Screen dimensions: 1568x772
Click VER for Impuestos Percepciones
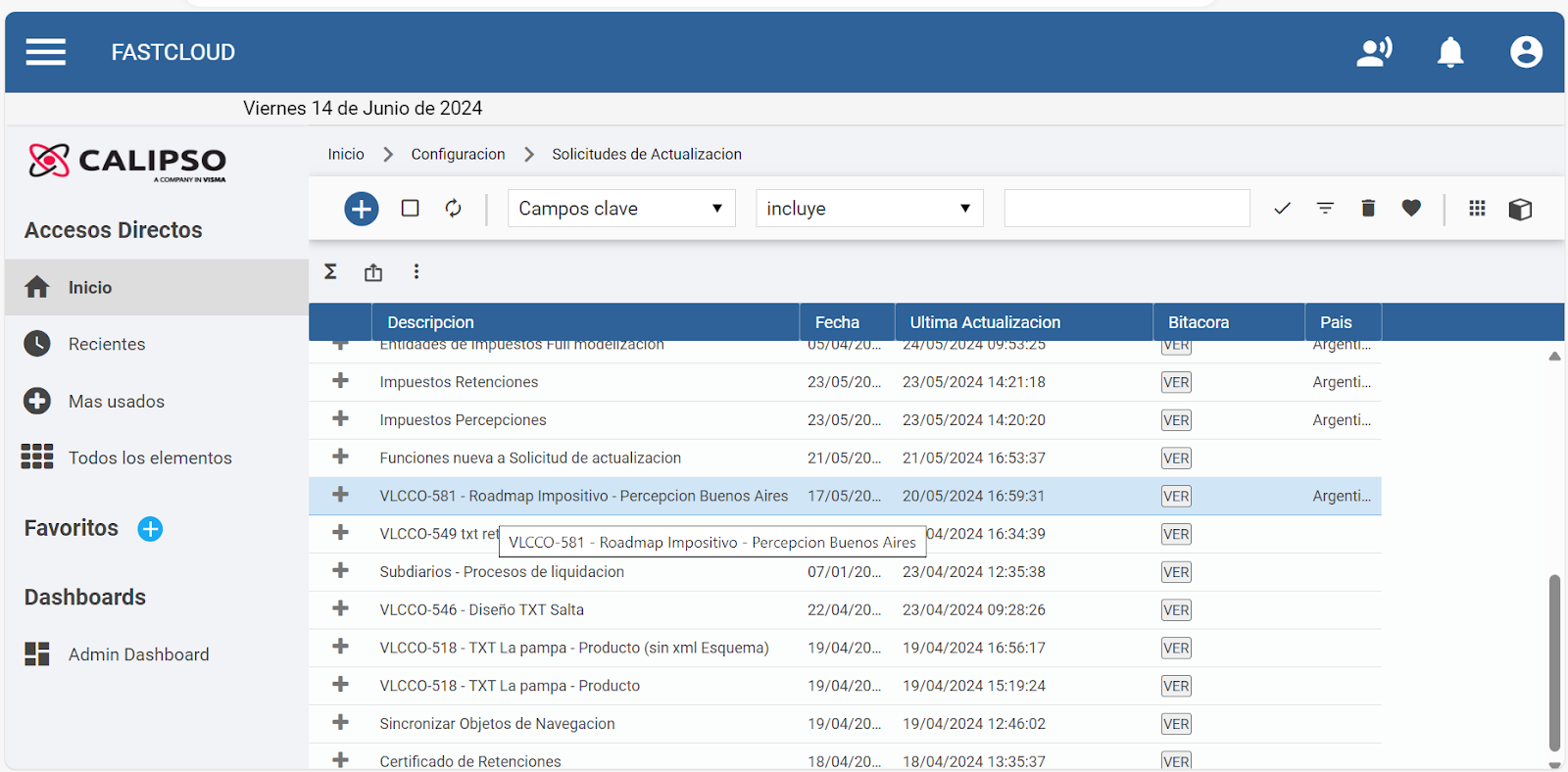click(1176, 420)
